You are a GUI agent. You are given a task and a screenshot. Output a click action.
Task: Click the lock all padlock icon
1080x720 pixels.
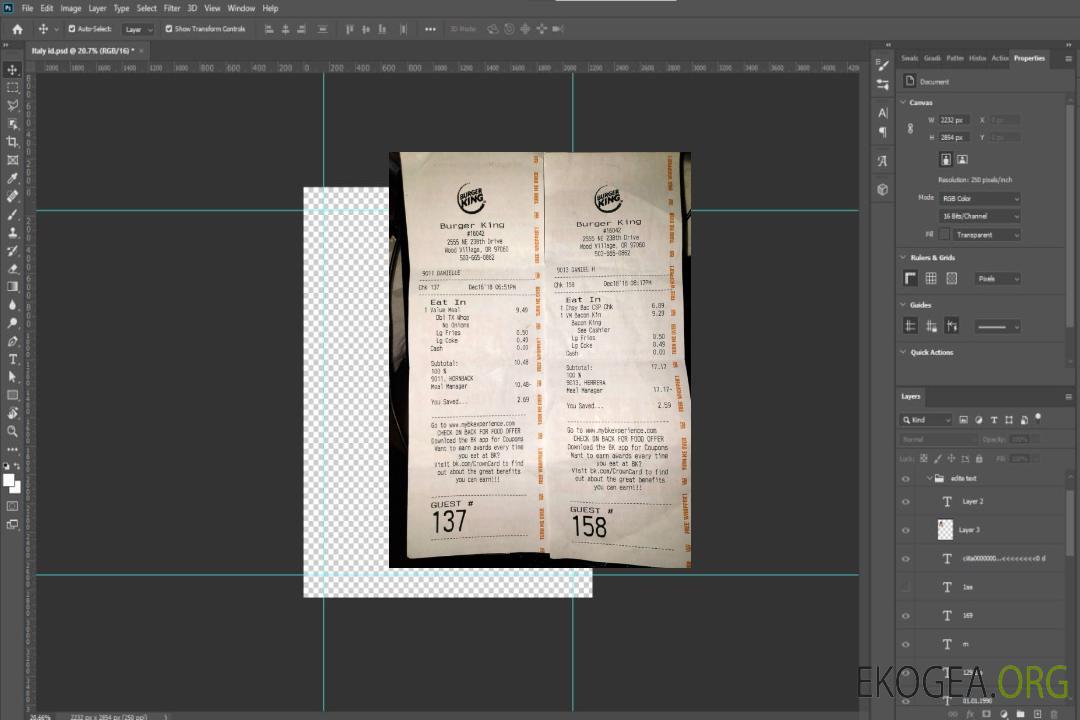pyautogui.click(x=979, y=459)
